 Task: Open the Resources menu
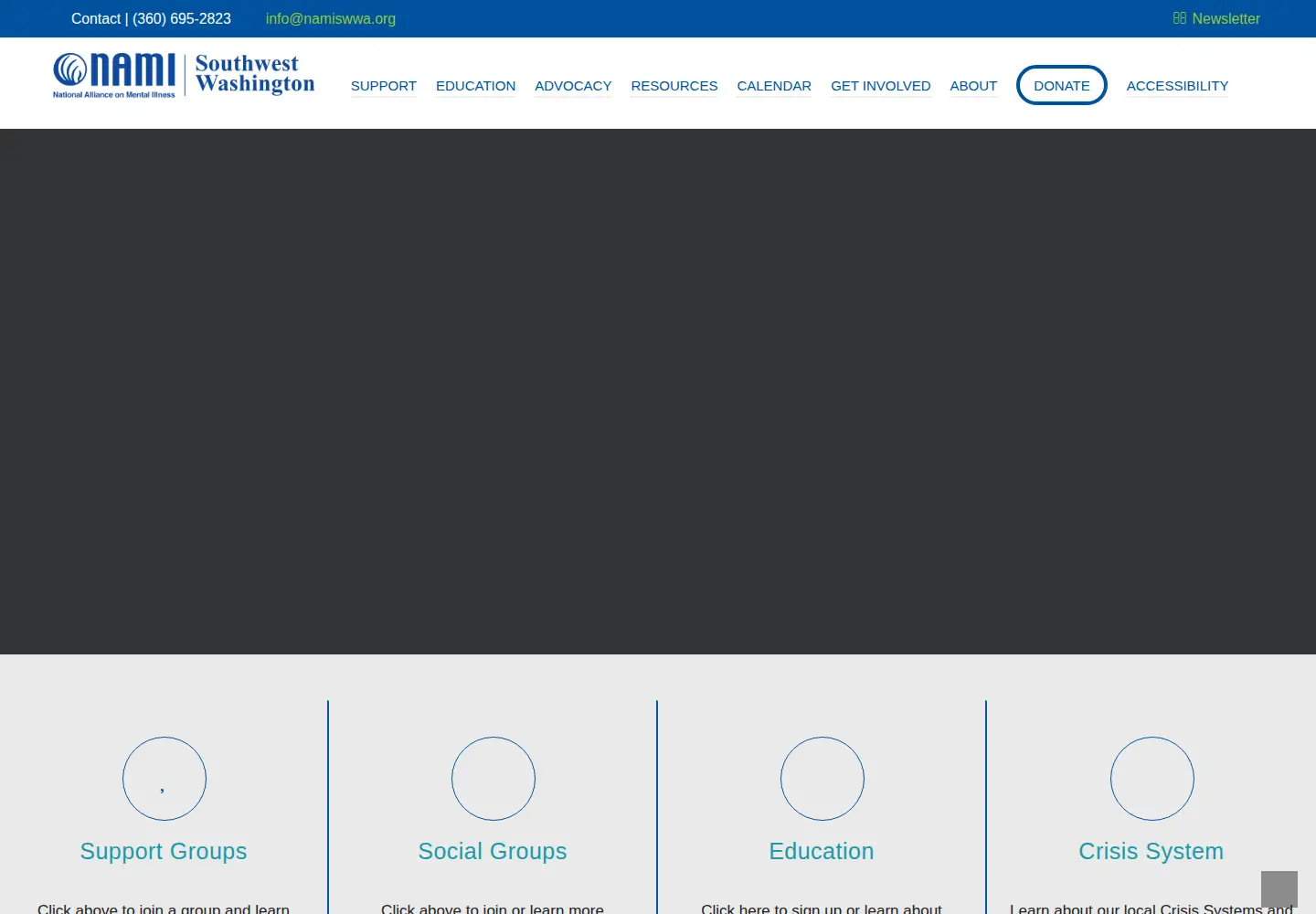[674, 86]
